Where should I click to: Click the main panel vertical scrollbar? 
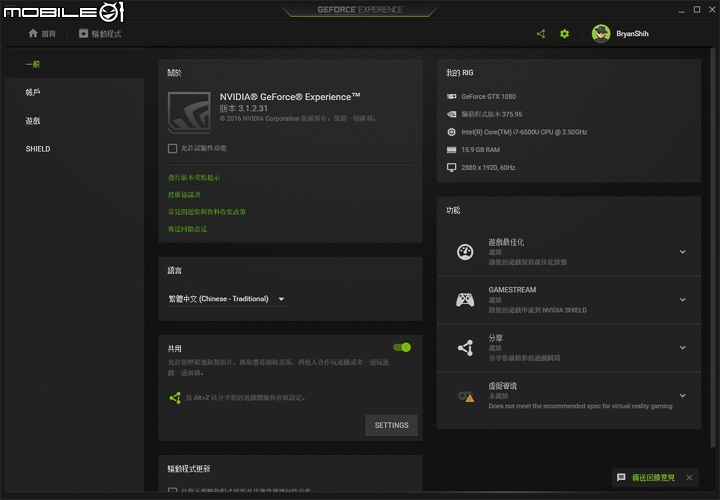click(713, 248)
